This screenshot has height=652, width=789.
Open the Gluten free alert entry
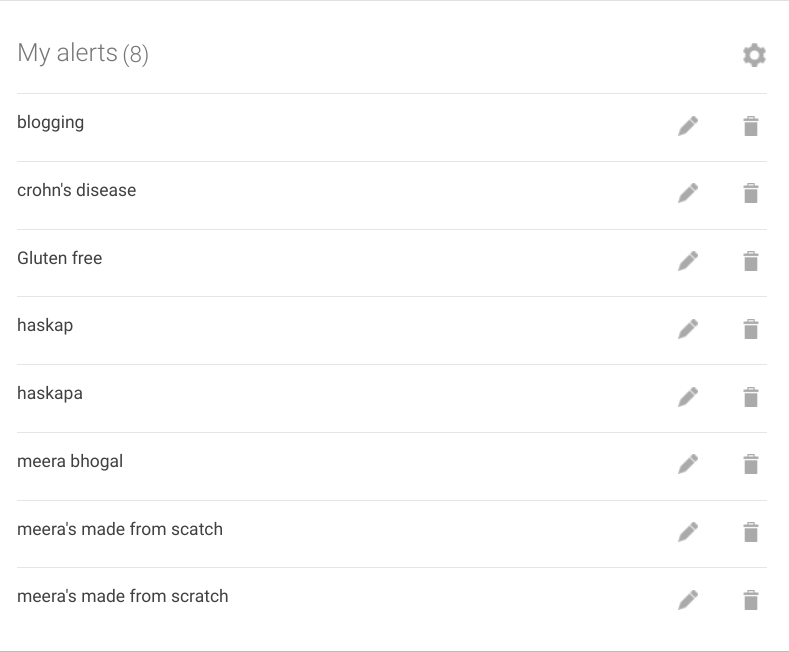coord(59,258)
